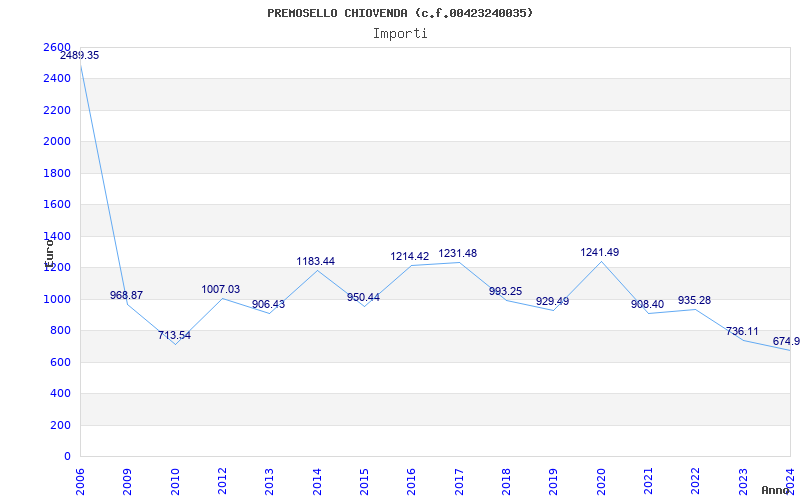Click the Anno axis label
The image size is (800, 500).
[776, 491]
